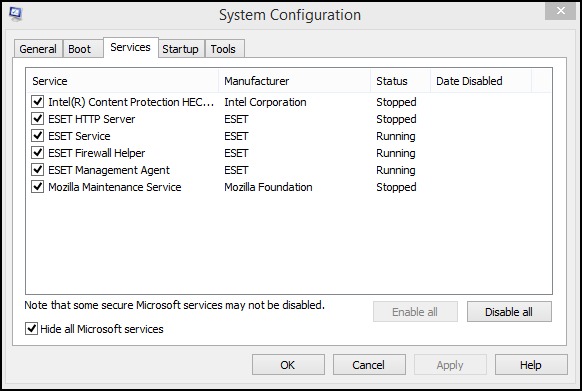This screenshot has width=582, height=391.
Task: Click Stopped status of Intel Content Protection row
Action: (x=396, y=102)
